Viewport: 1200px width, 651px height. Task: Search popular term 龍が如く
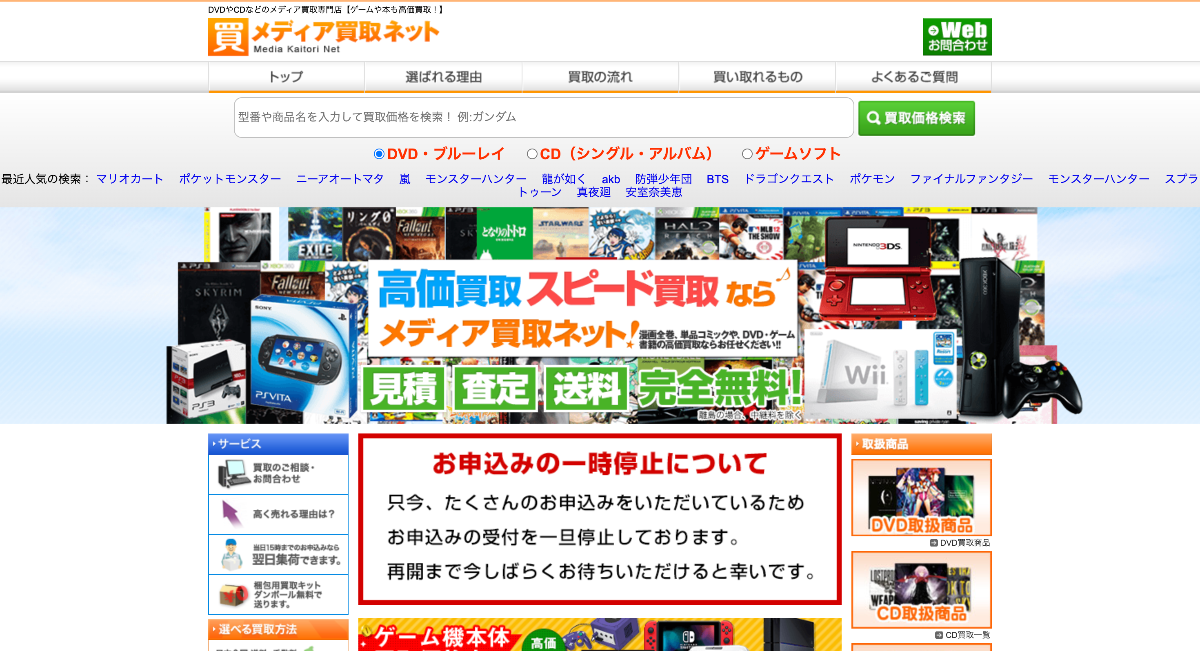click(564, 179)
